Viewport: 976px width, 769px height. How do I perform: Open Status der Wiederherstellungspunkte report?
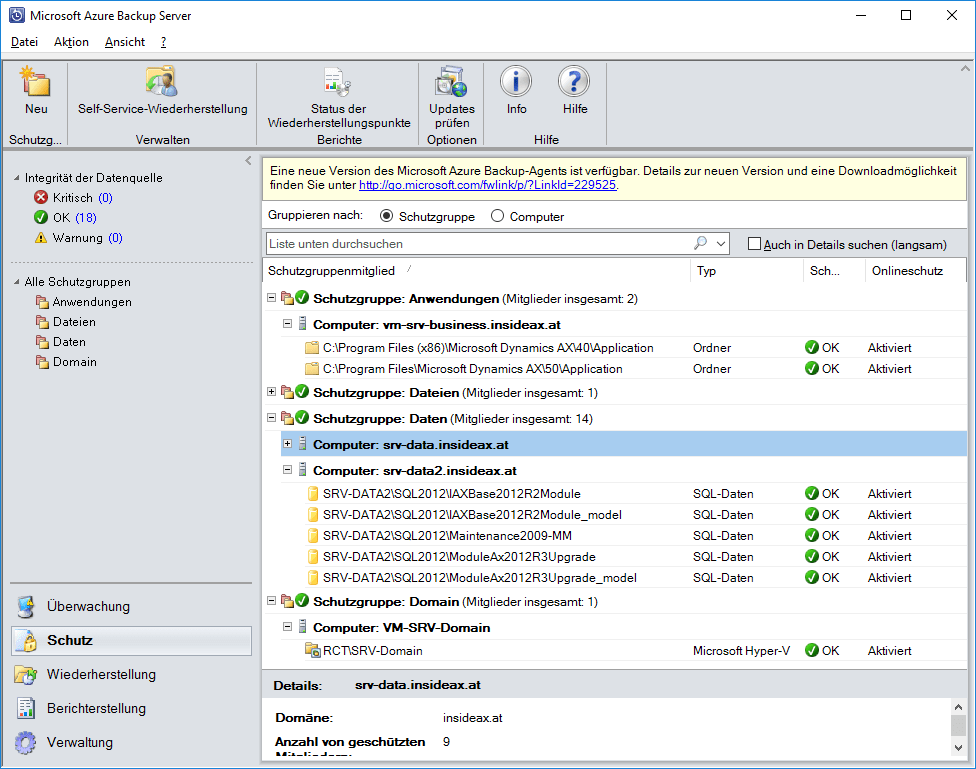[338, 83]
